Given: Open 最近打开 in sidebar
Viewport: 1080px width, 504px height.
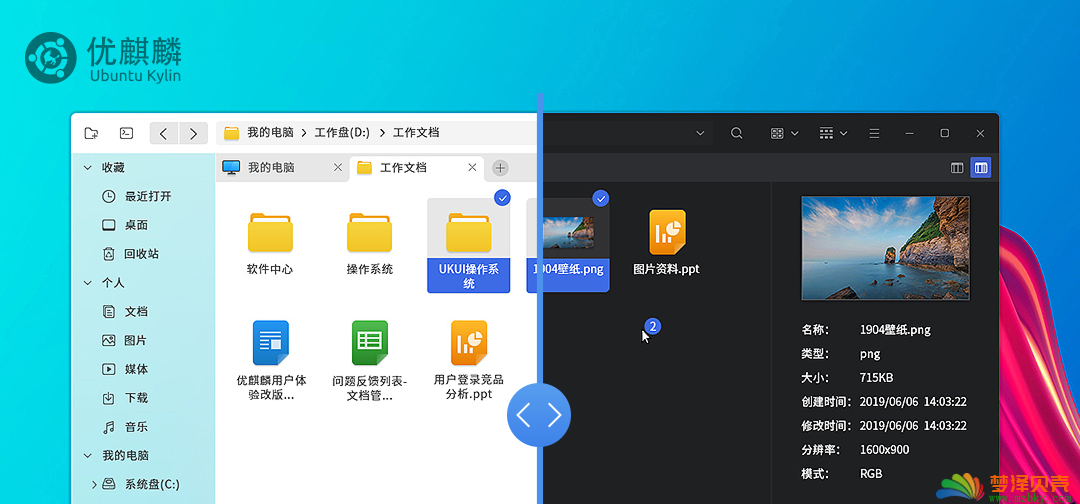Looking at the screenshot, I should coord(136,196).
